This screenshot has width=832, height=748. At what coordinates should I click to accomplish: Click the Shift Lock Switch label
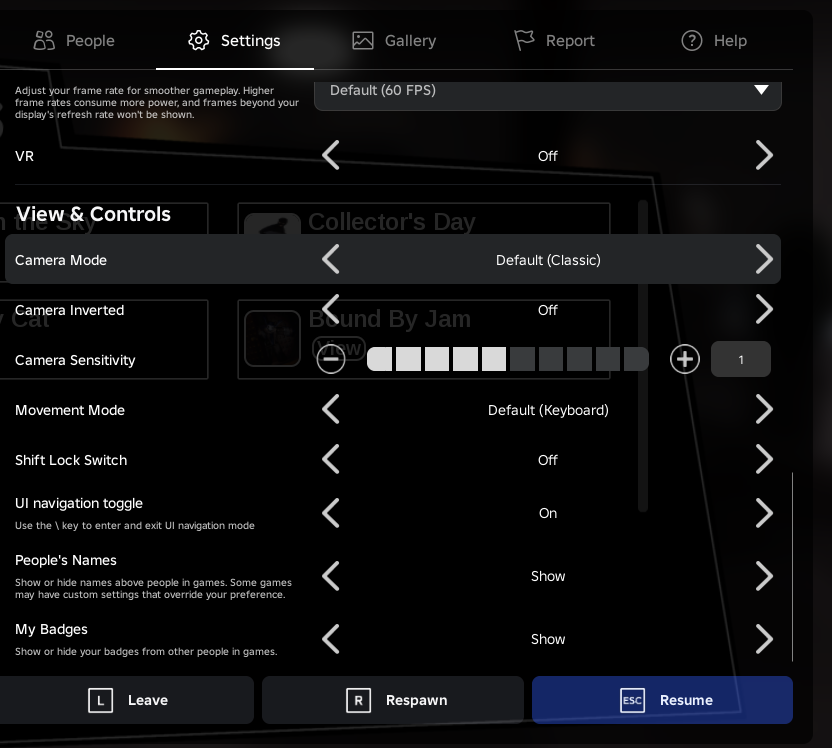(x=71, y=460)
